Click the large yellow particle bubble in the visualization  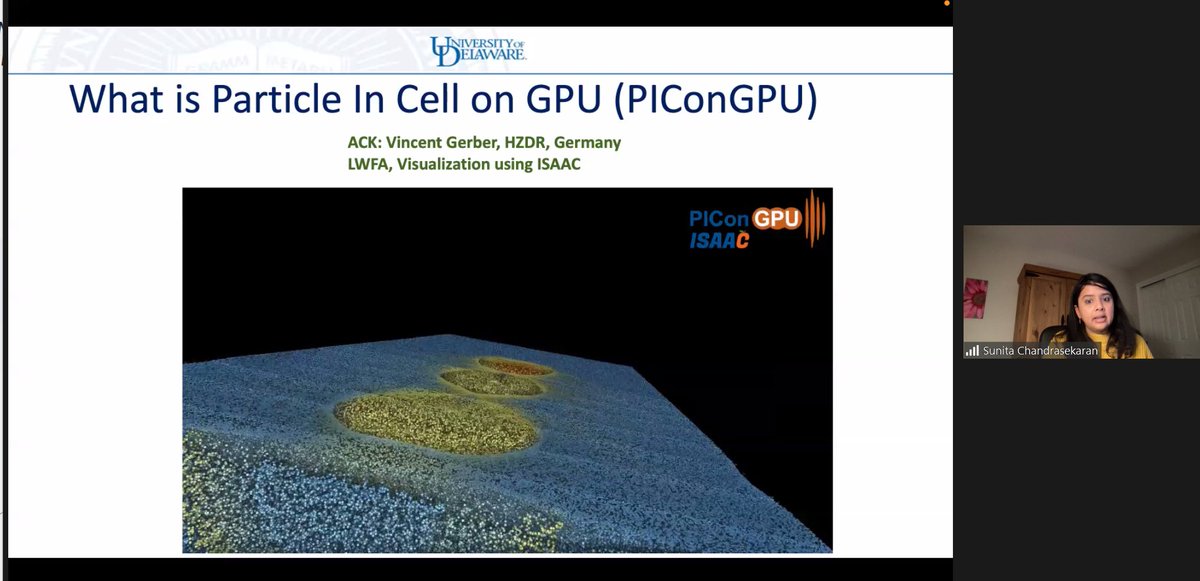point(436,423)
